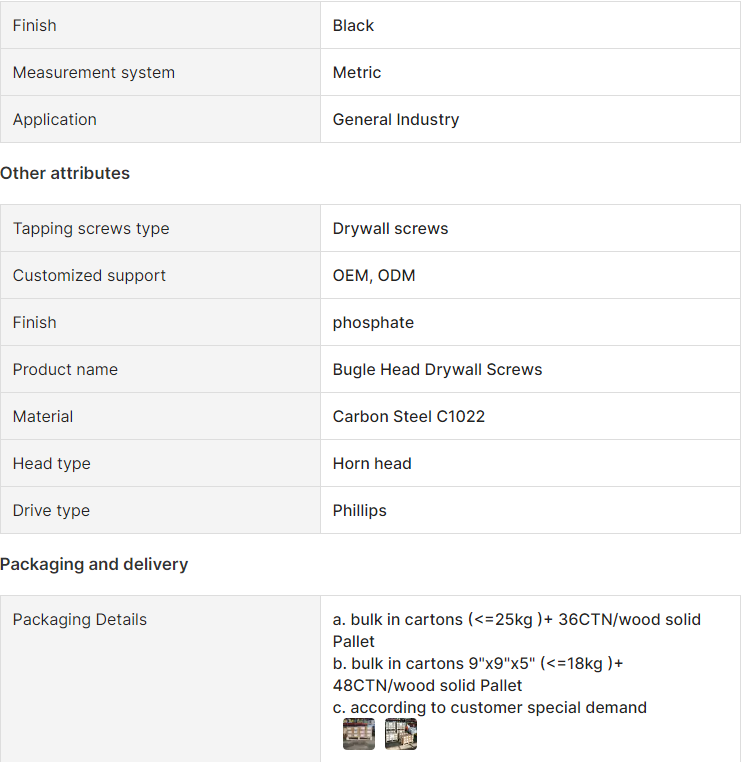The image size is (742, 762).
Task: Click the 'Black' finish value
Action: tap(353, 25)
